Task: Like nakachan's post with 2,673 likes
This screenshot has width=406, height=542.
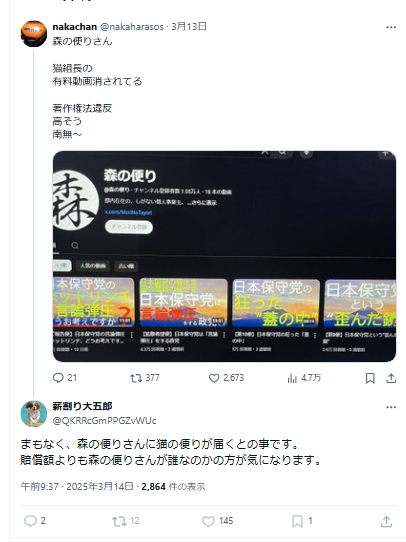Action: click(226, 378)
